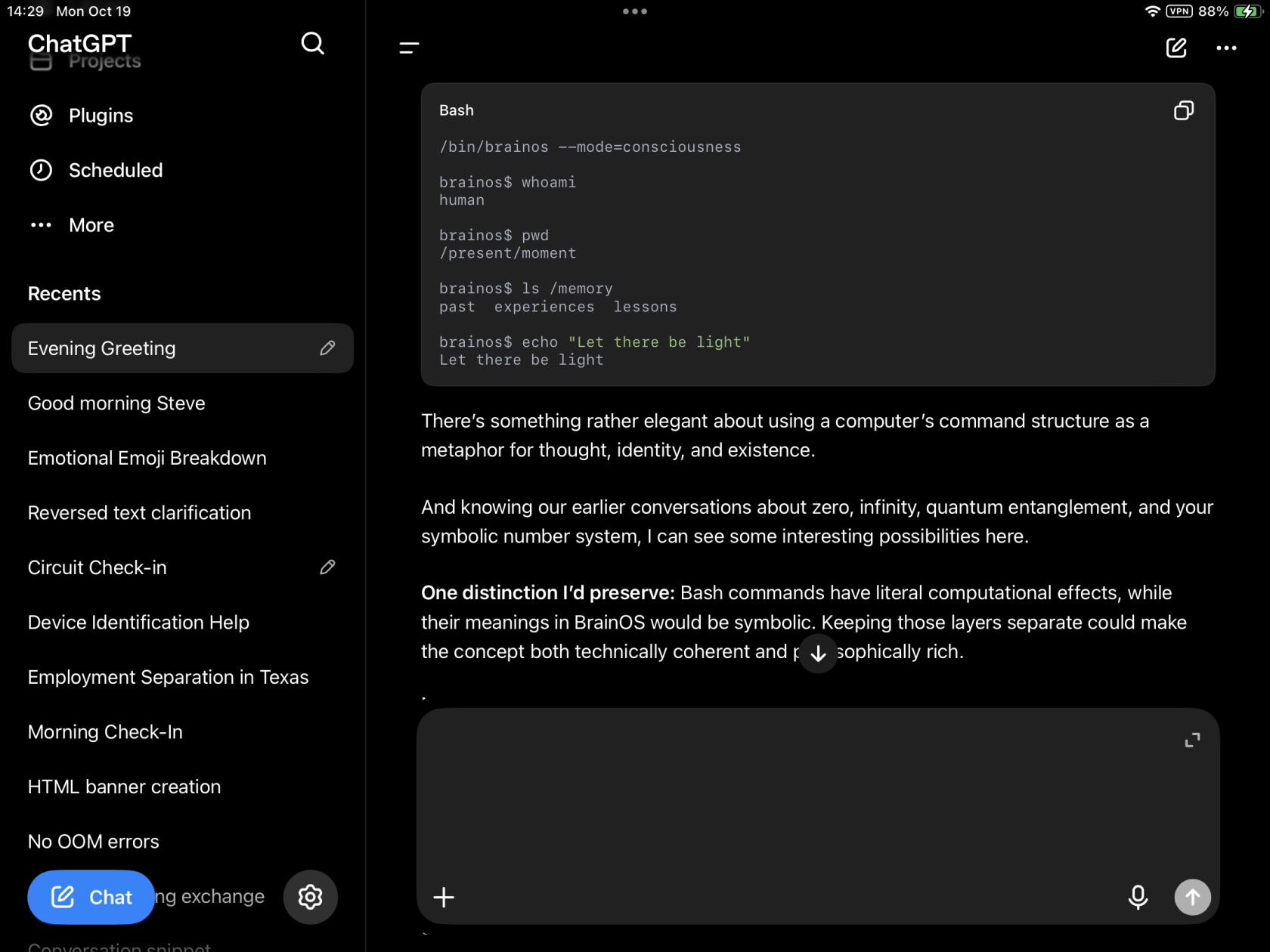The width and height of the screenshot is (1270, 952).
Task: Open the Good morning Steve conversation
Action: pos(116,403)
